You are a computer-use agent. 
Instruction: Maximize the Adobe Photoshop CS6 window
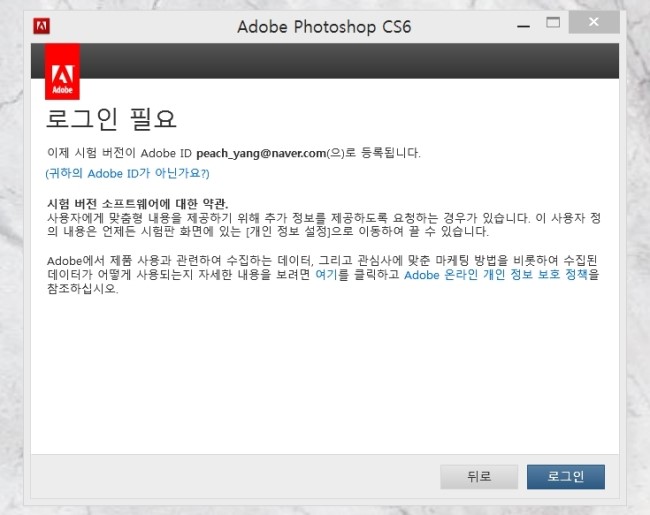click(x=553, y=22)
